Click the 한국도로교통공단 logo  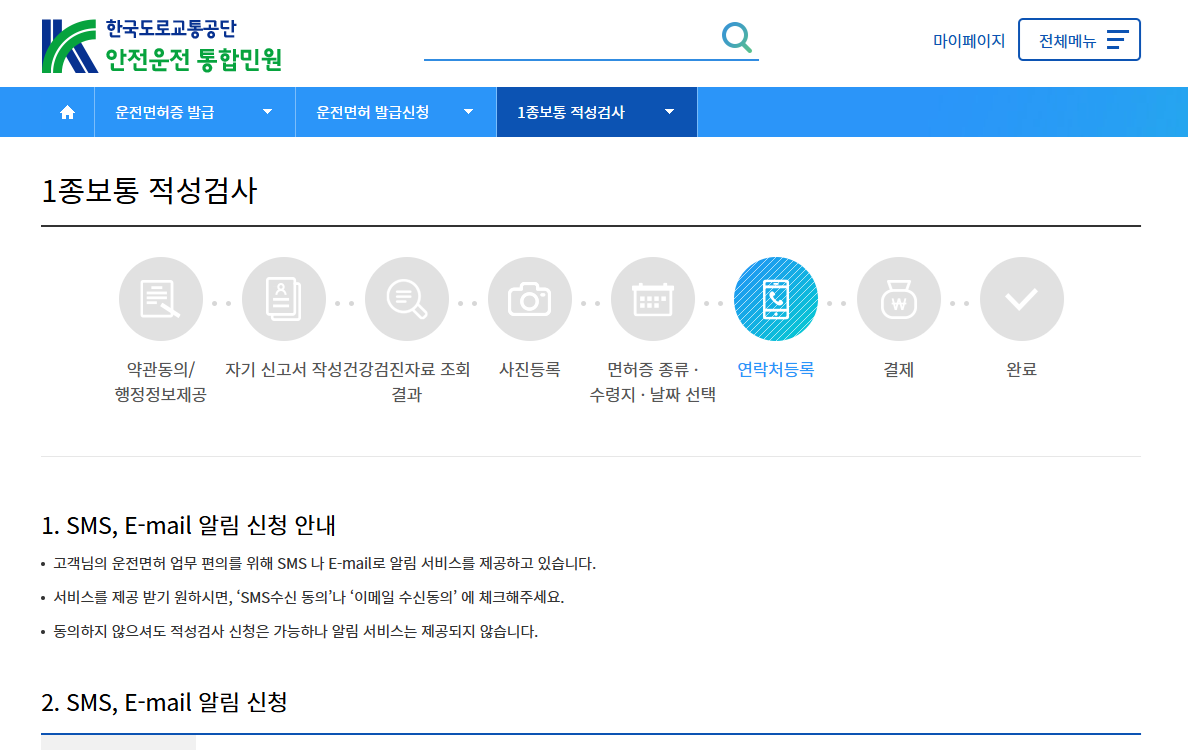click(160, 43)
